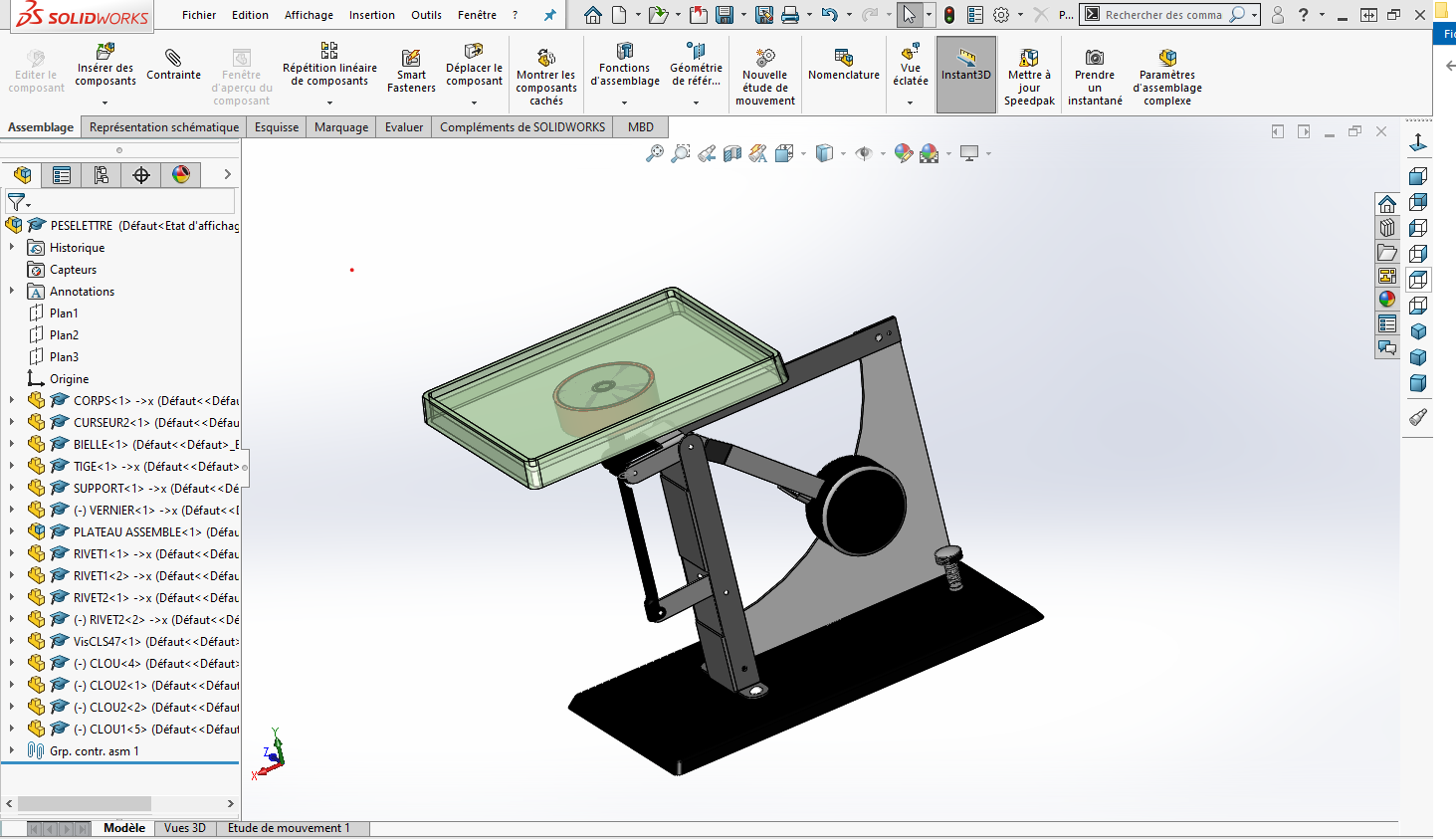Open the Design Library icon in task pane
The width and height of the screenshot is (1456, 839).
point(1387,228)
